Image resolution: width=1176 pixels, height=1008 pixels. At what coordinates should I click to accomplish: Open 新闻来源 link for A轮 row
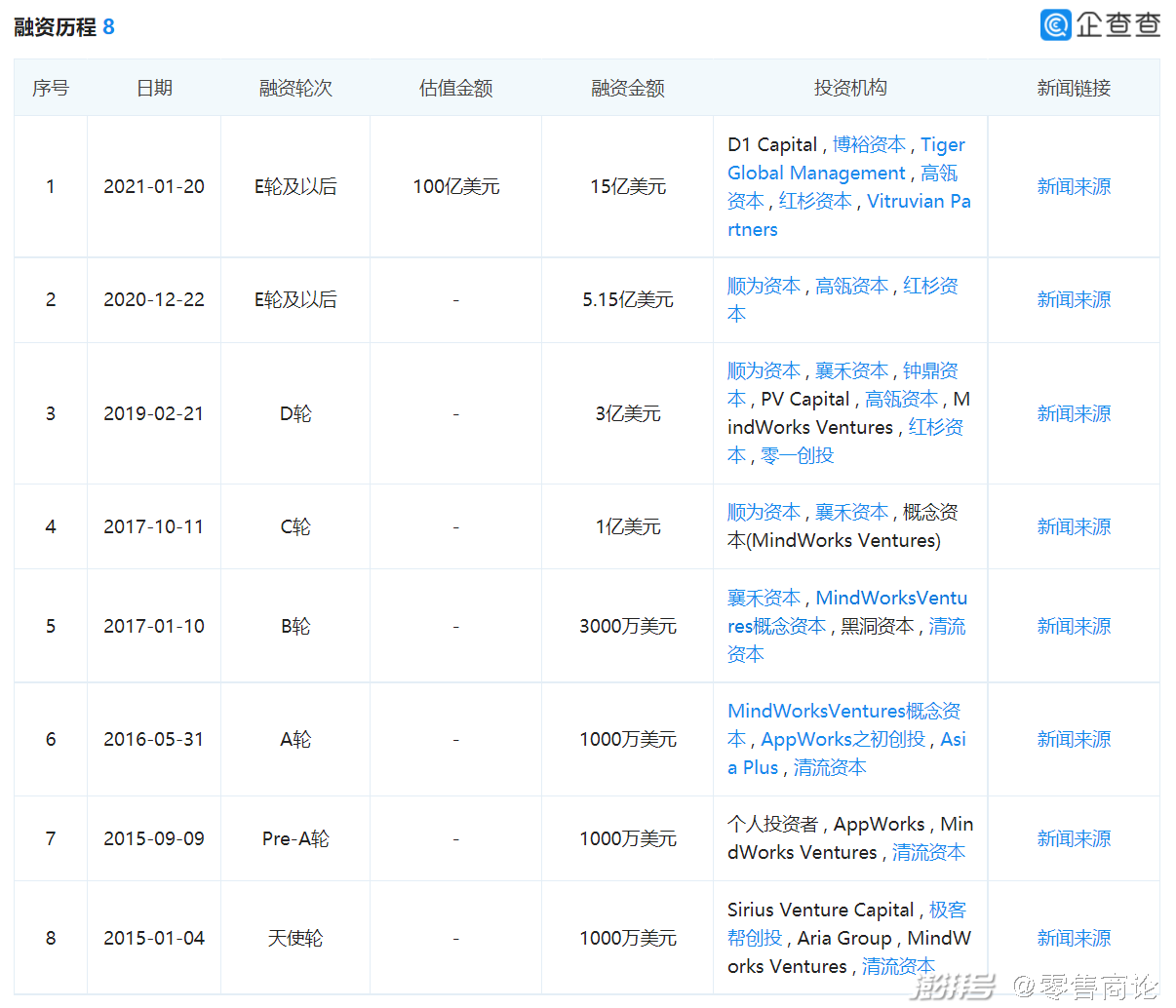coord(1074,739)
